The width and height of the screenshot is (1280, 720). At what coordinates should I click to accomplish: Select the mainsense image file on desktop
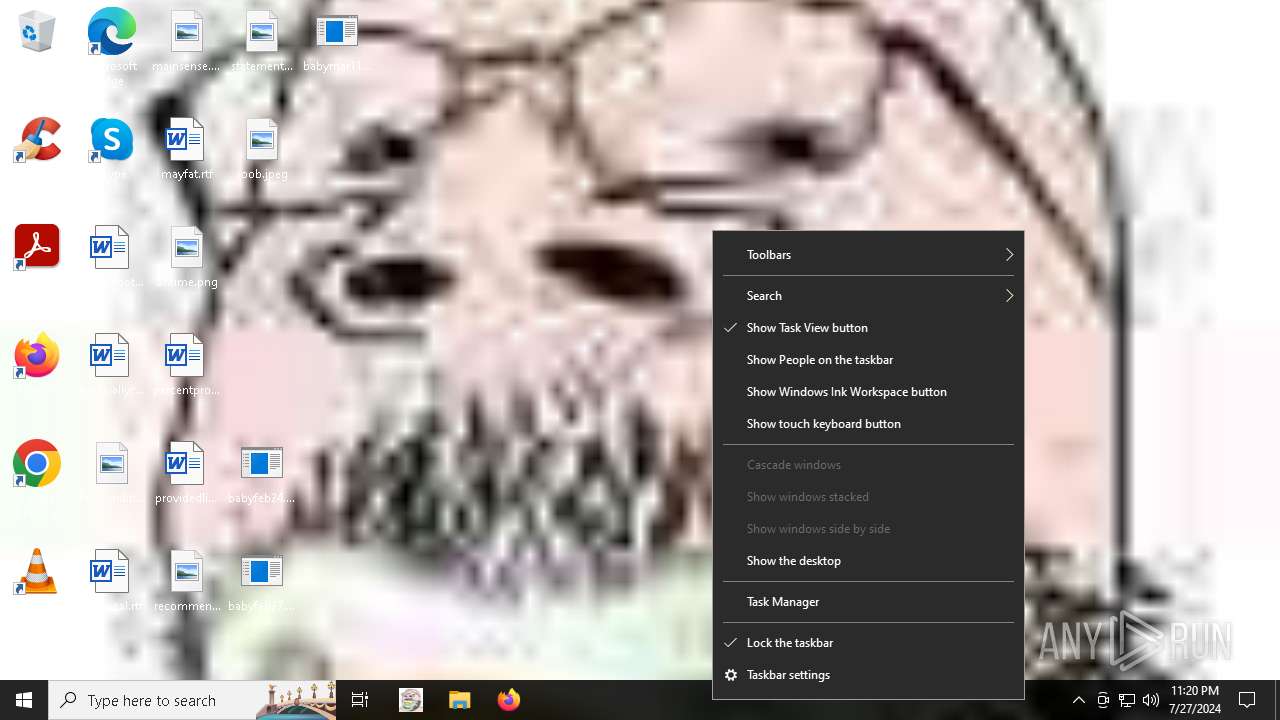tap(186, 42)
